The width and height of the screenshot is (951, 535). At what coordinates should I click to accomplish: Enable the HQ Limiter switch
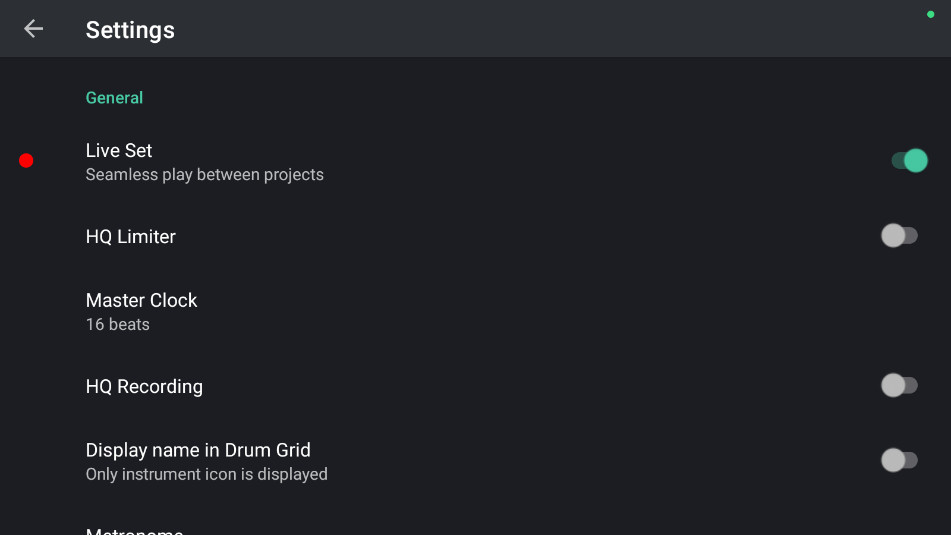coord(899,236)
